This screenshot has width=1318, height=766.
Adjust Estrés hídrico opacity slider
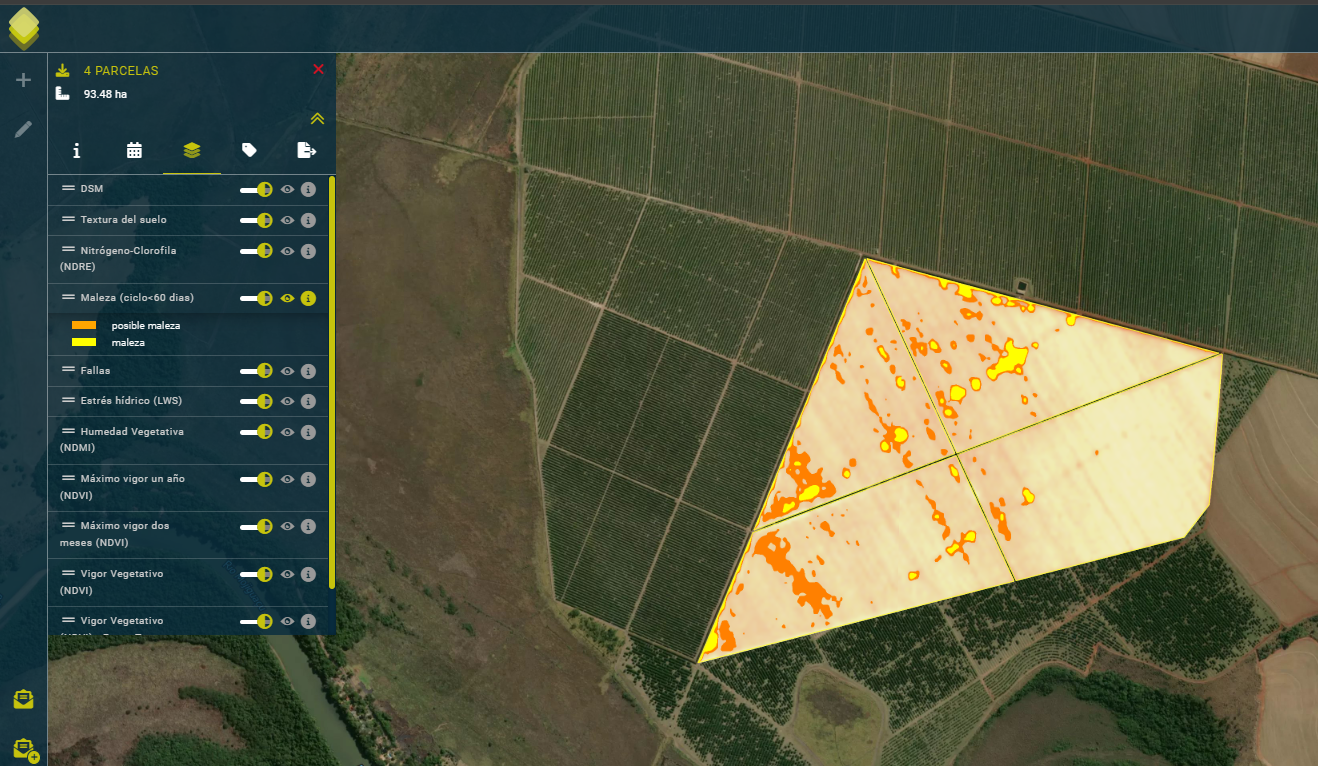click(256, 401)
